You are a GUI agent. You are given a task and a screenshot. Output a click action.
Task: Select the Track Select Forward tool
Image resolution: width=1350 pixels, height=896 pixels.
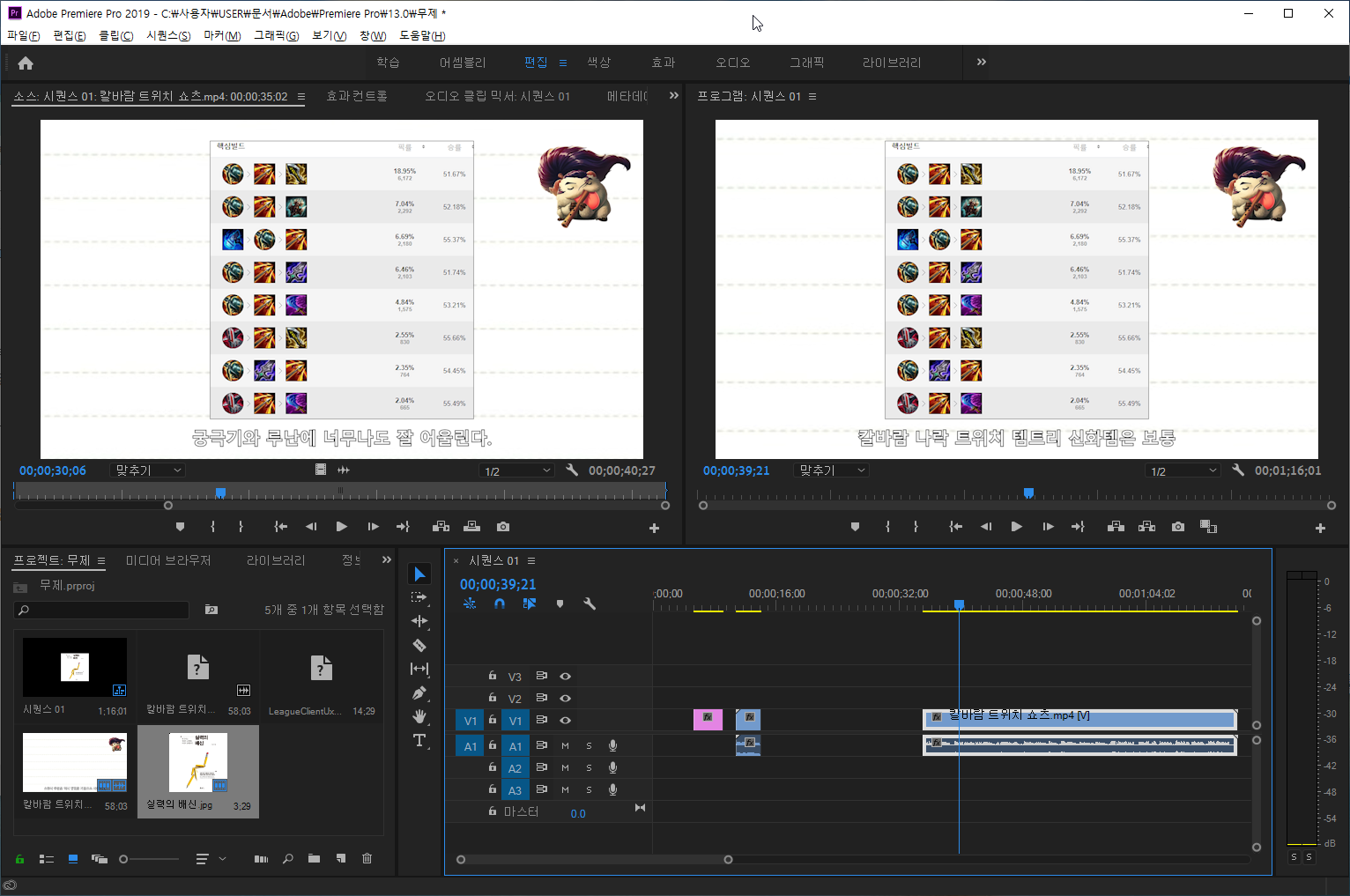coord(419,597)
